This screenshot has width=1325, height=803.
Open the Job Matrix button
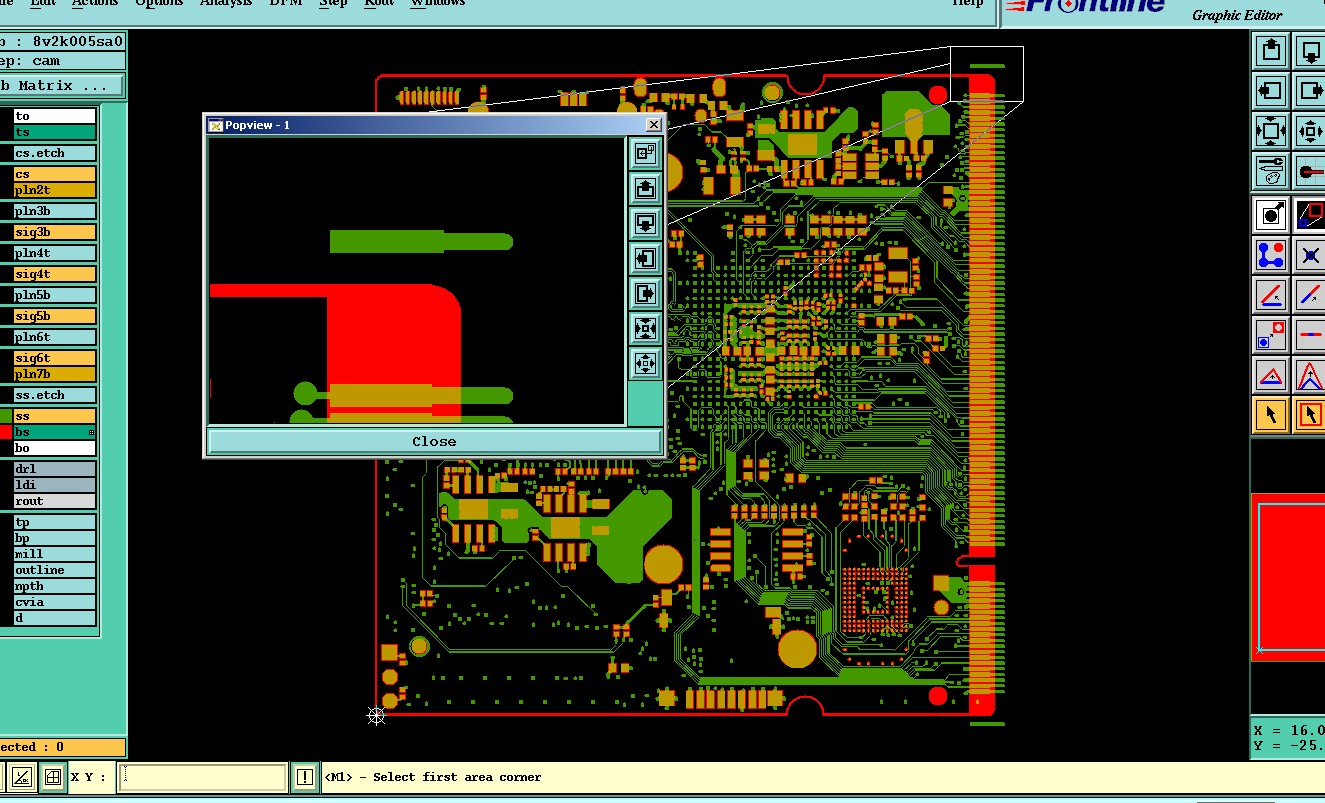(61, 86)
